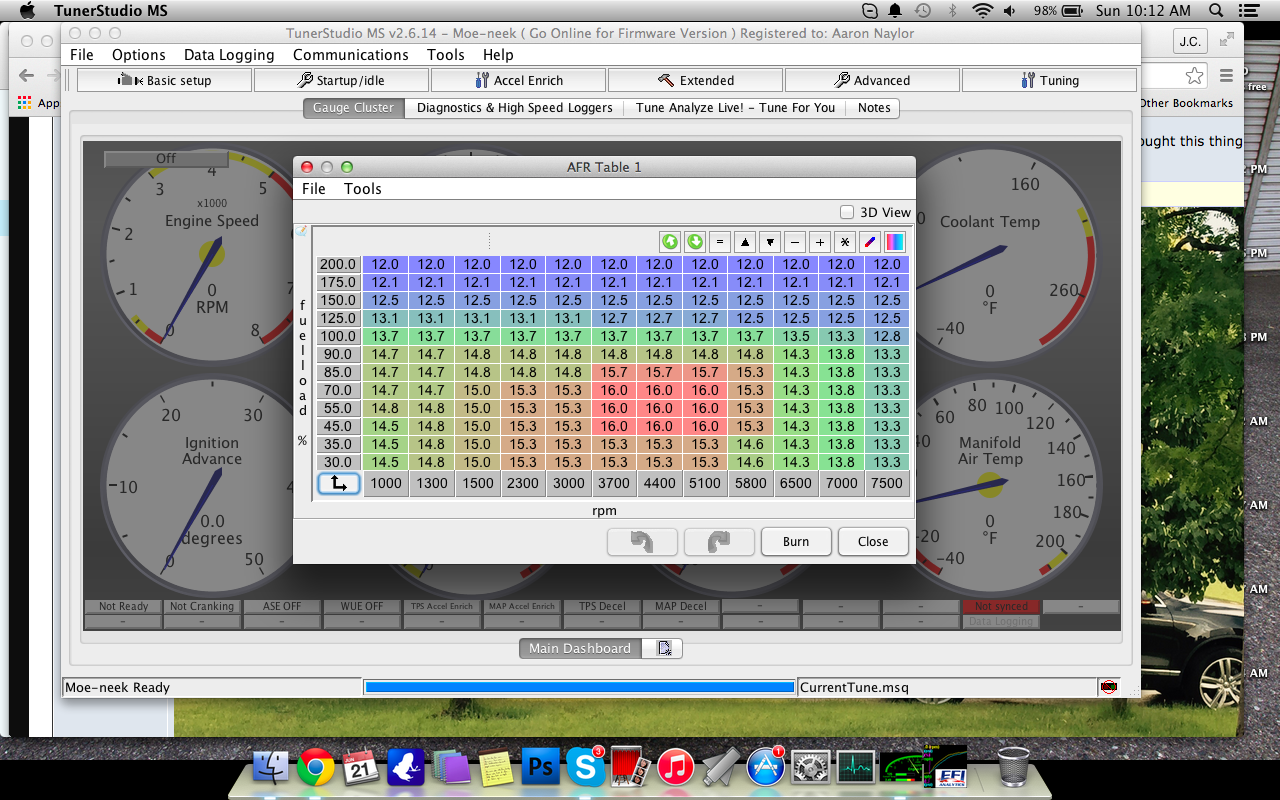Click the green down-arrow icon in AFR toolbar
The image size is (1280, 800).
click(x=695, y=242)
